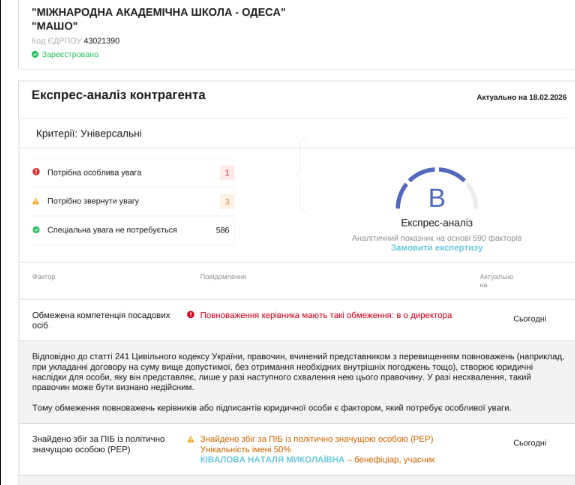
Task: Click the orange count badge showing 3
Action: [227, 202]
